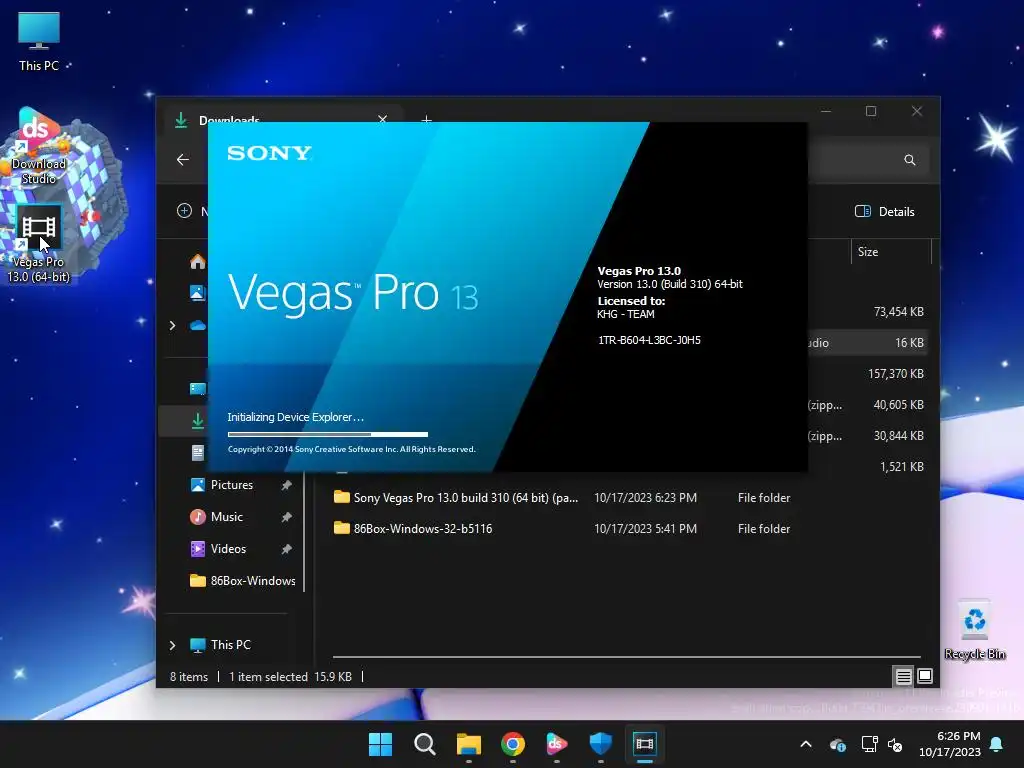
Task: Switch to large thumbnails view
Action: coord(925,676)
